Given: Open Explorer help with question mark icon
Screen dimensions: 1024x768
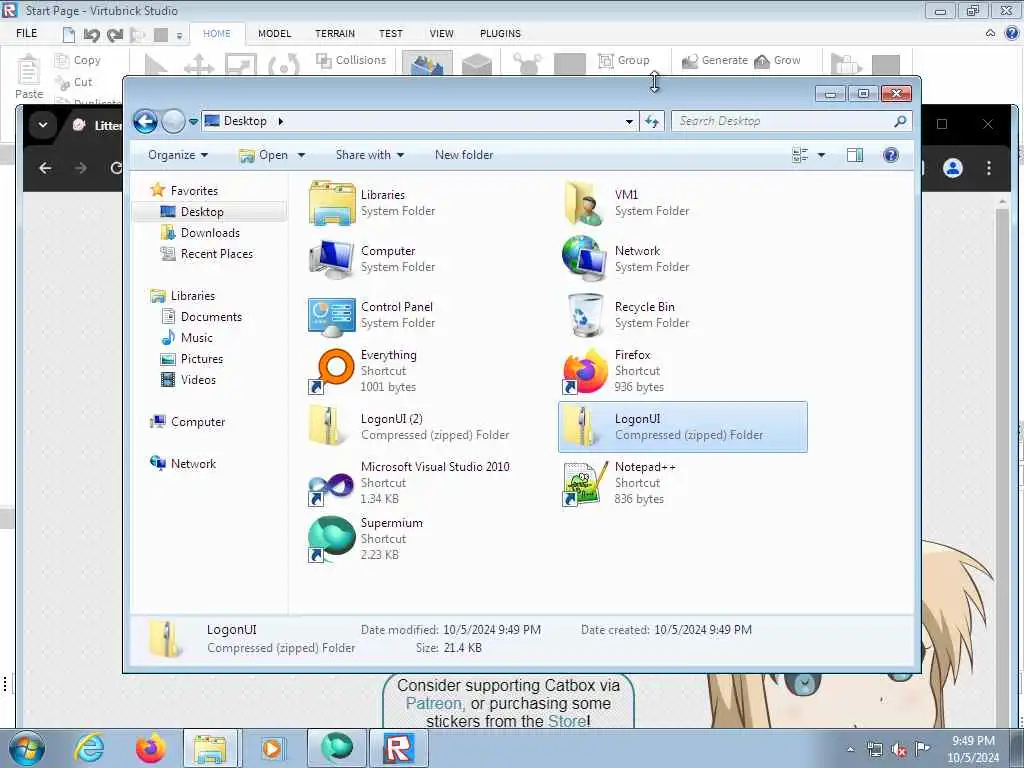Looking at the screenshot, I should click(891, 155).
